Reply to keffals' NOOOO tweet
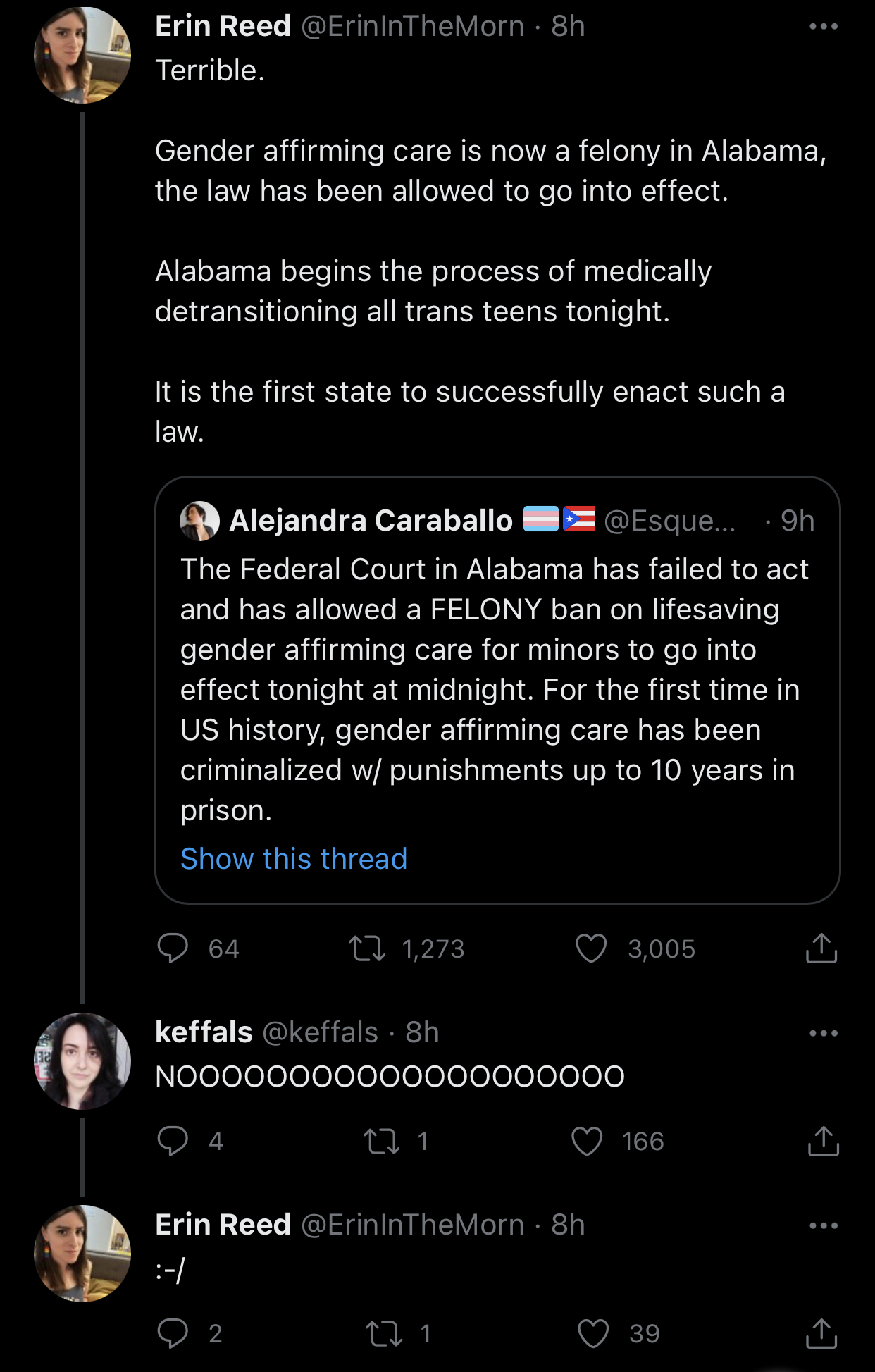875x1372 pixels. [x=173, y=1141]
